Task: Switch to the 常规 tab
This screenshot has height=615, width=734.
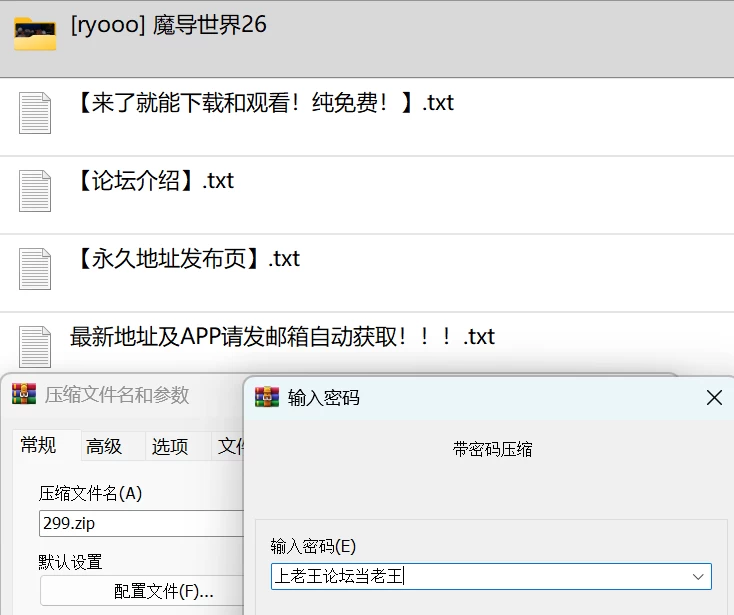Action: 39,445
